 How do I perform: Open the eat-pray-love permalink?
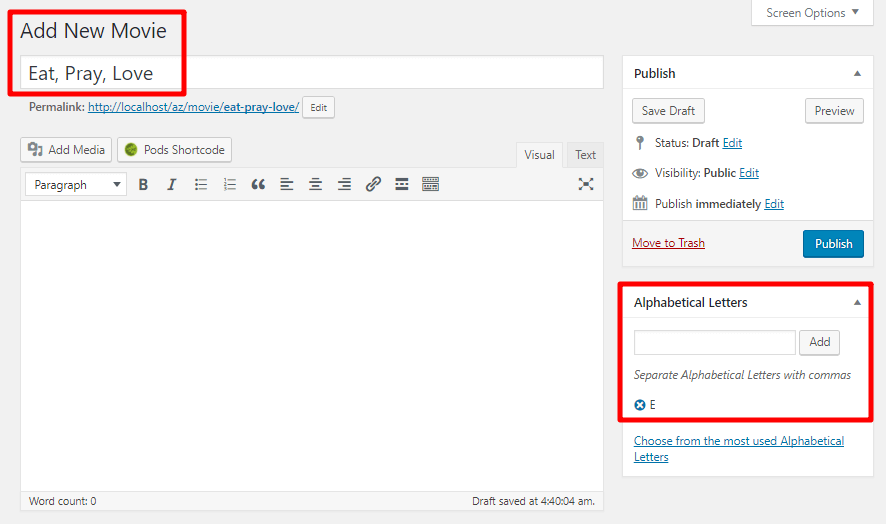pos(193,107)
